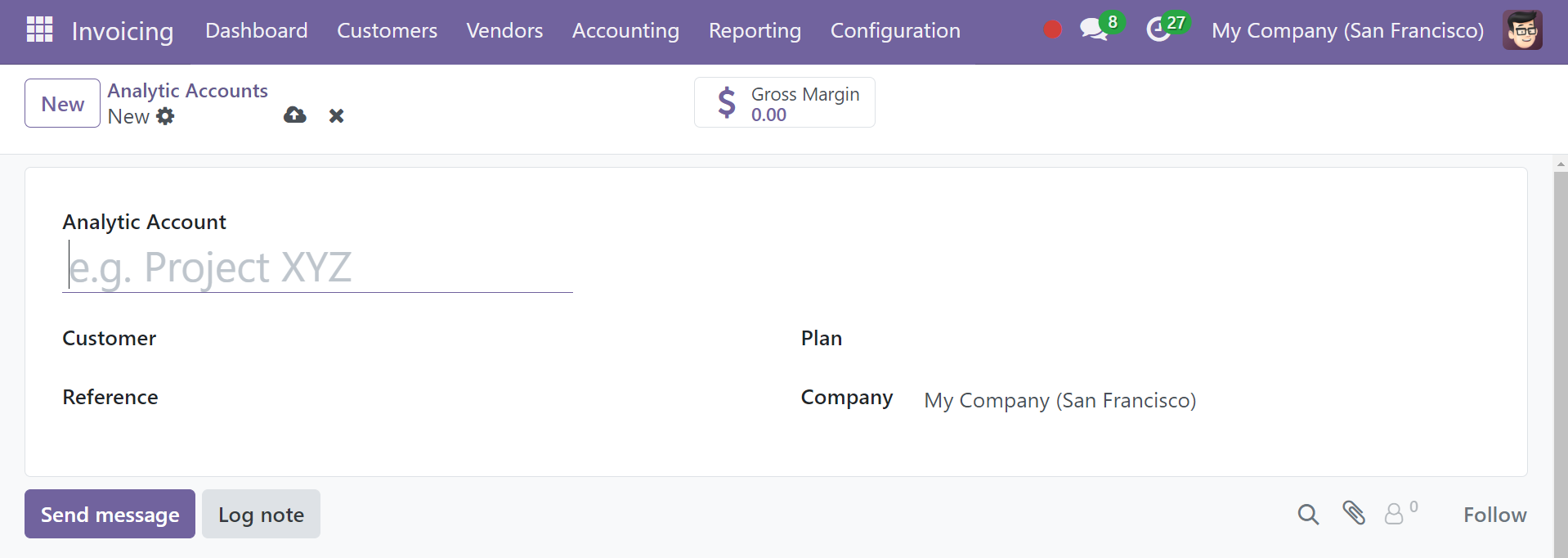Click the Send message button

(110, 514)
